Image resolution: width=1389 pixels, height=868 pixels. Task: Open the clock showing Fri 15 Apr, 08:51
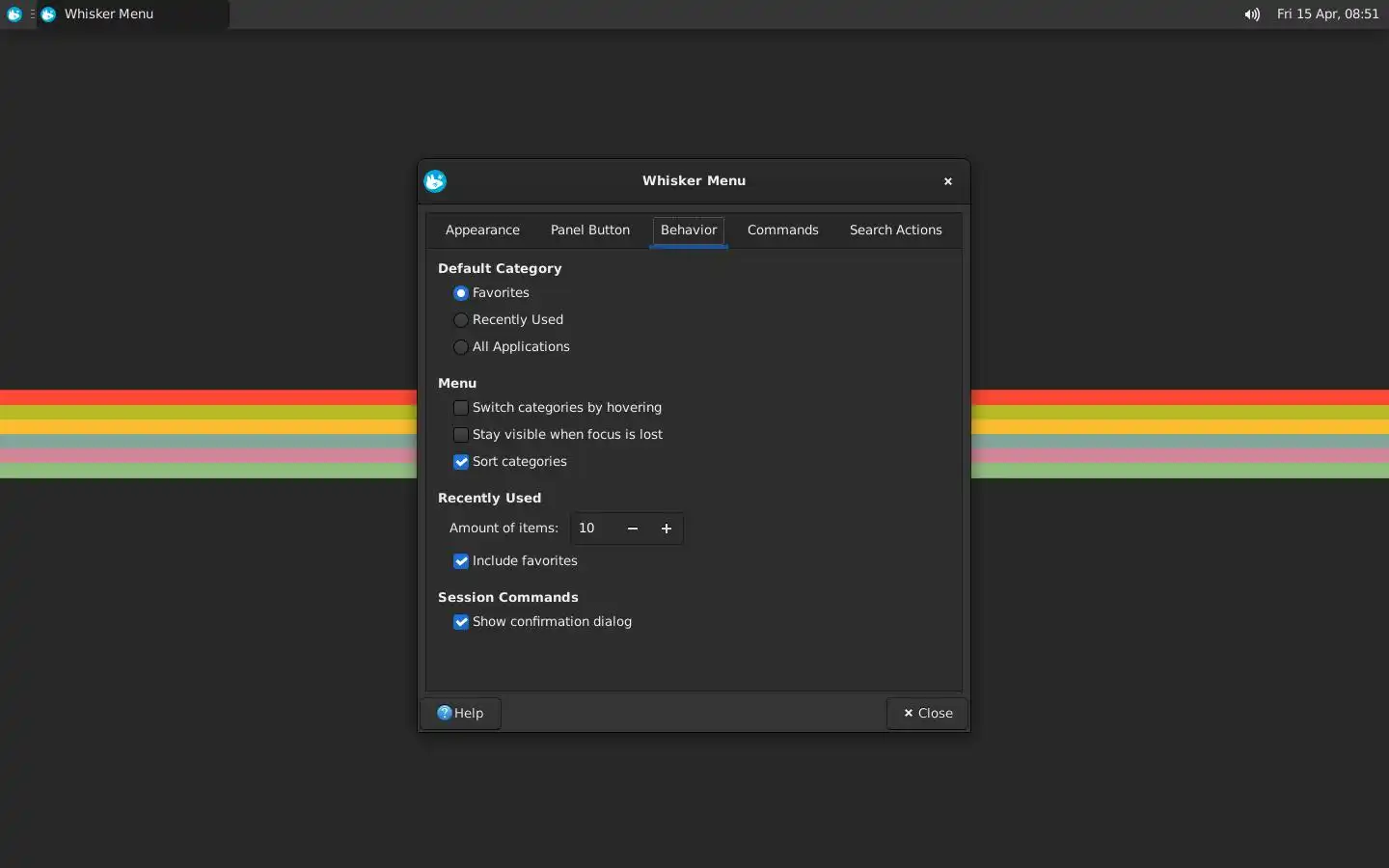pyautogui.click(x=1327, y=14)
